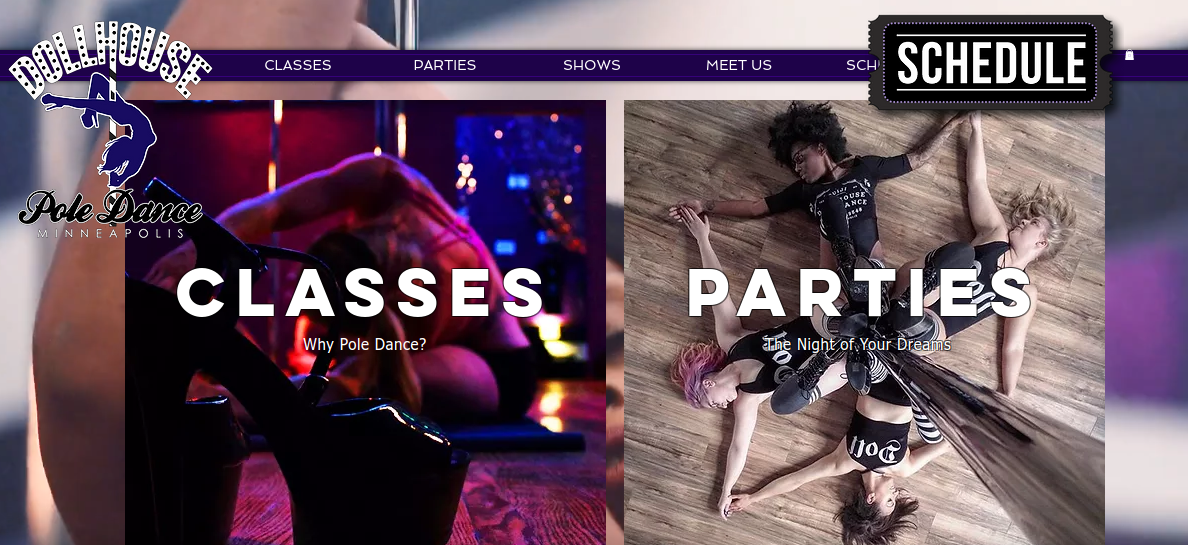This screenshot has height=545, width=1188.
Task: Click the partially hidden SCH navigation item
Action: (x=859, y=65)
